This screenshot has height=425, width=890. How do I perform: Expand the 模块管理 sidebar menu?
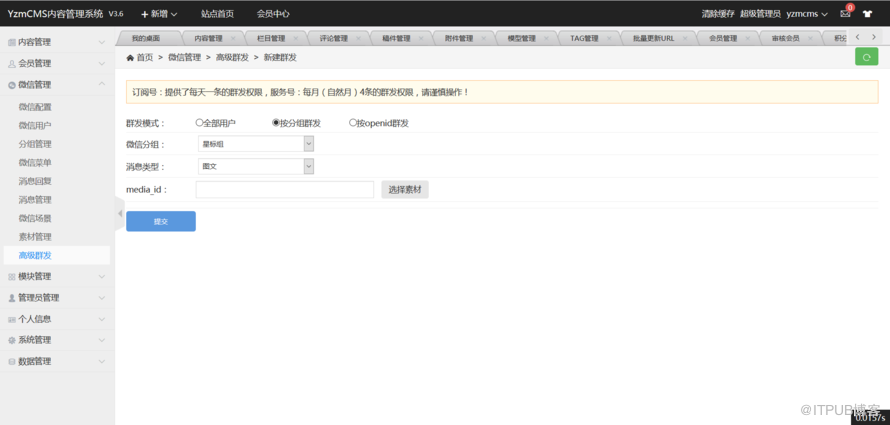[55, 276]
